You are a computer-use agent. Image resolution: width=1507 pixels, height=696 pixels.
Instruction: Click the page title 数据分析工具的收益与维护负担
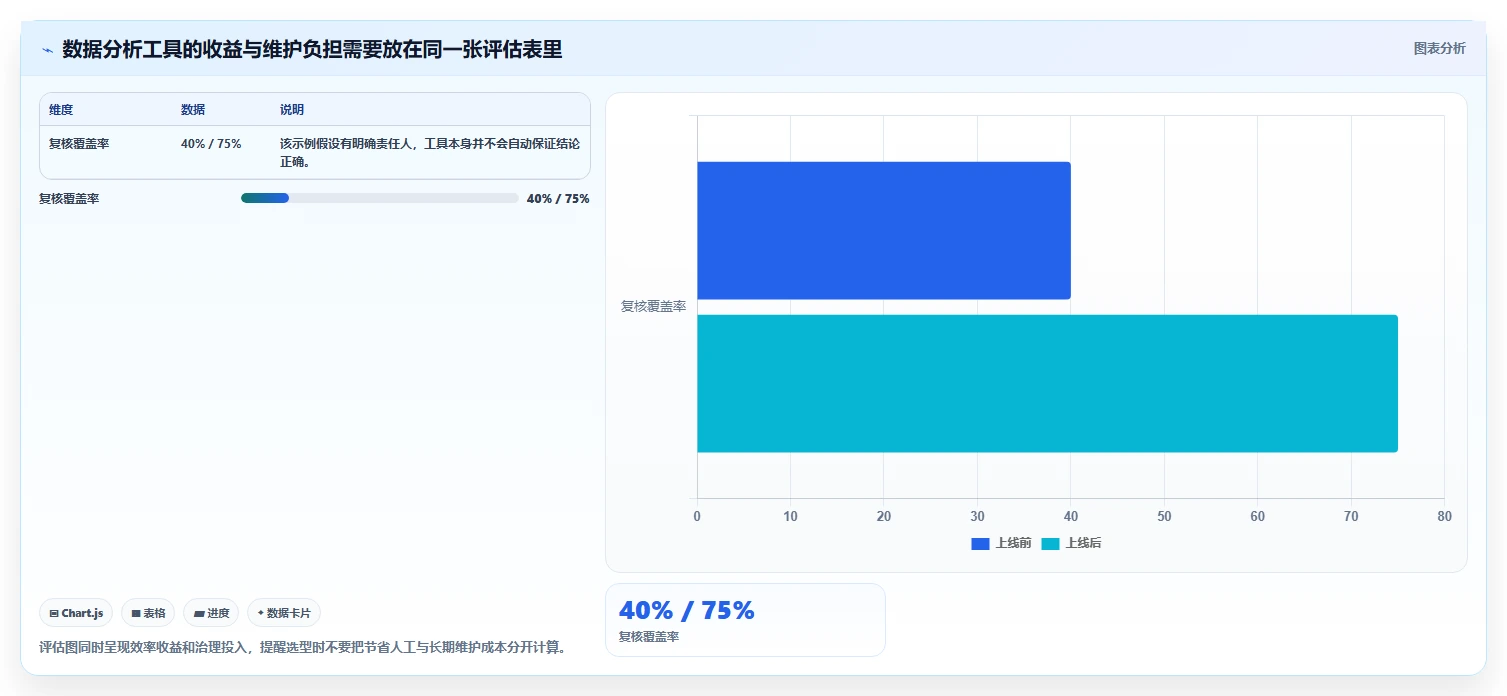tap(312, 49)
